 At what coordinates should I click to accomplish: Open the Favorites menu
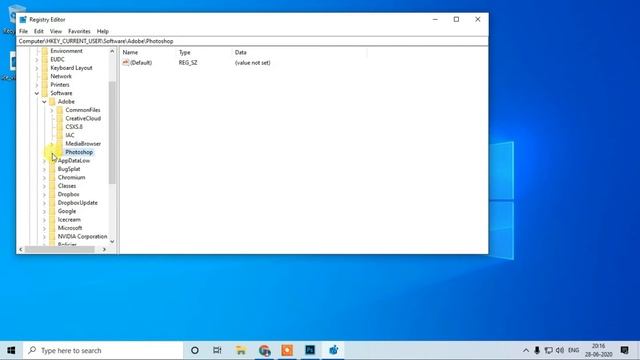(x=79, y=31)
